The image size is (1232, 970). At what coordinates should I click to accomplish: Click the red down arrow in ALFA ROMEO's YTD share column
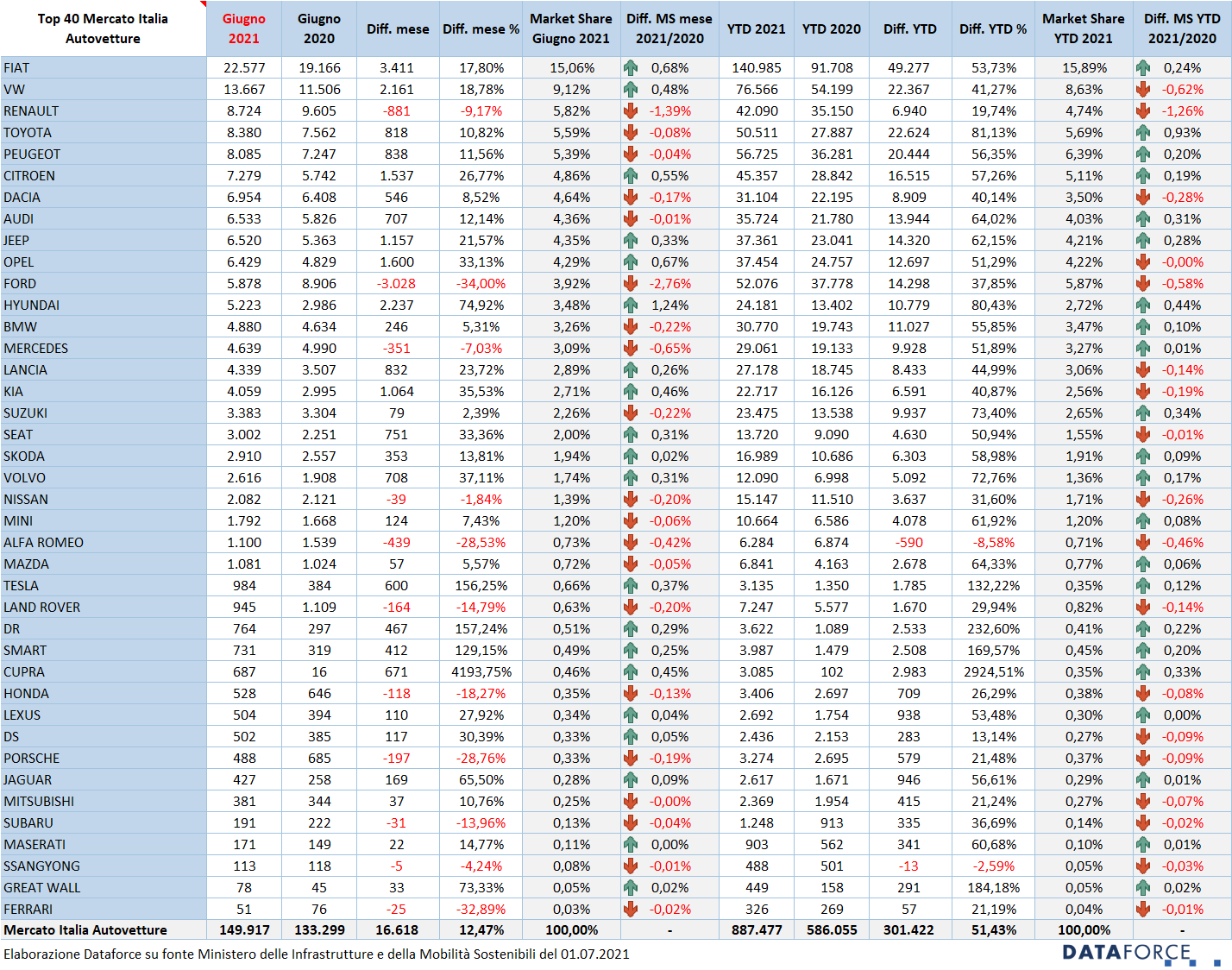pyautogui.click(x=1143, y=542)
